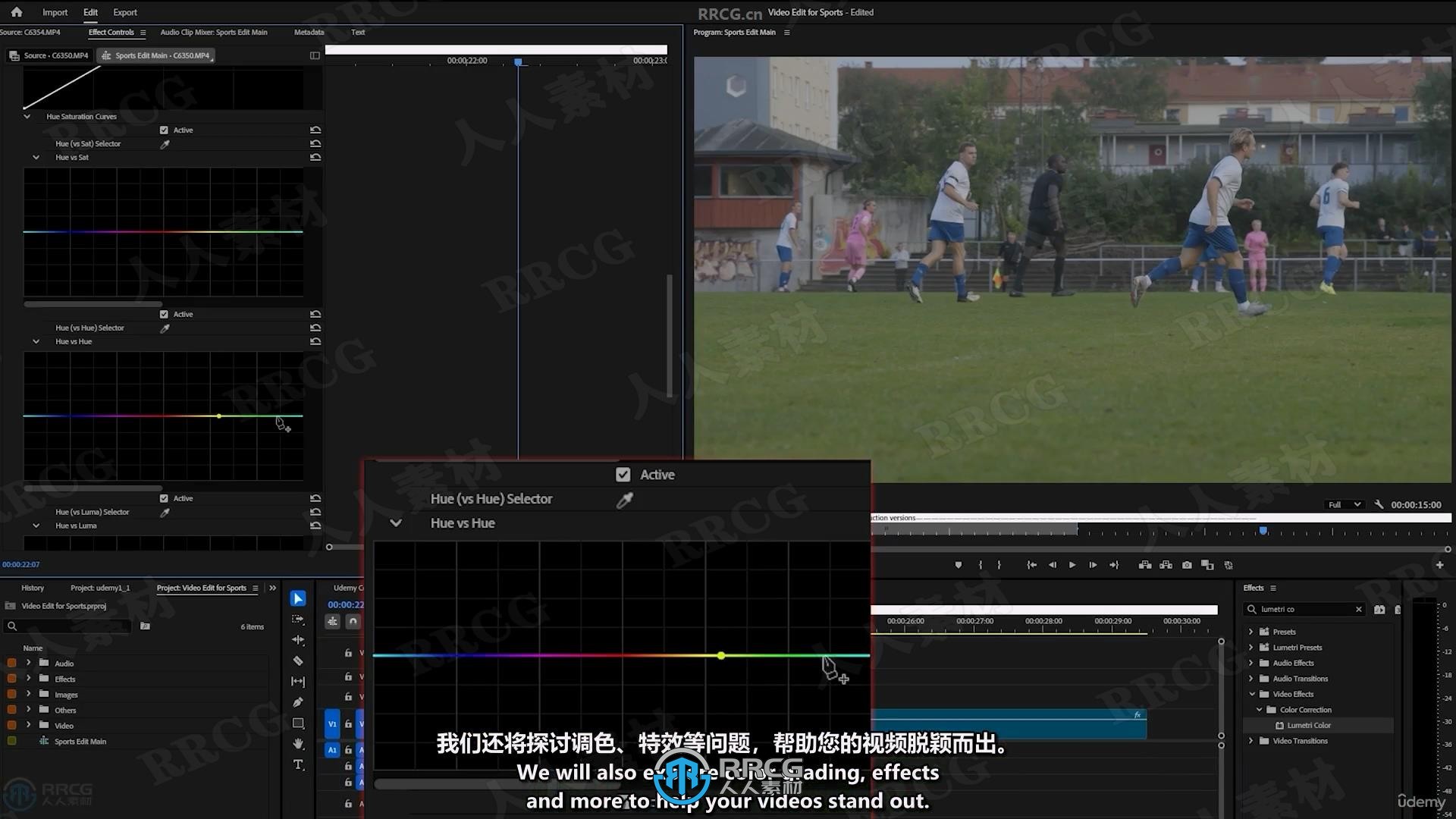Toggle the V1 source patch
This screenshot has height=819, width=1456.
[332, 724]
